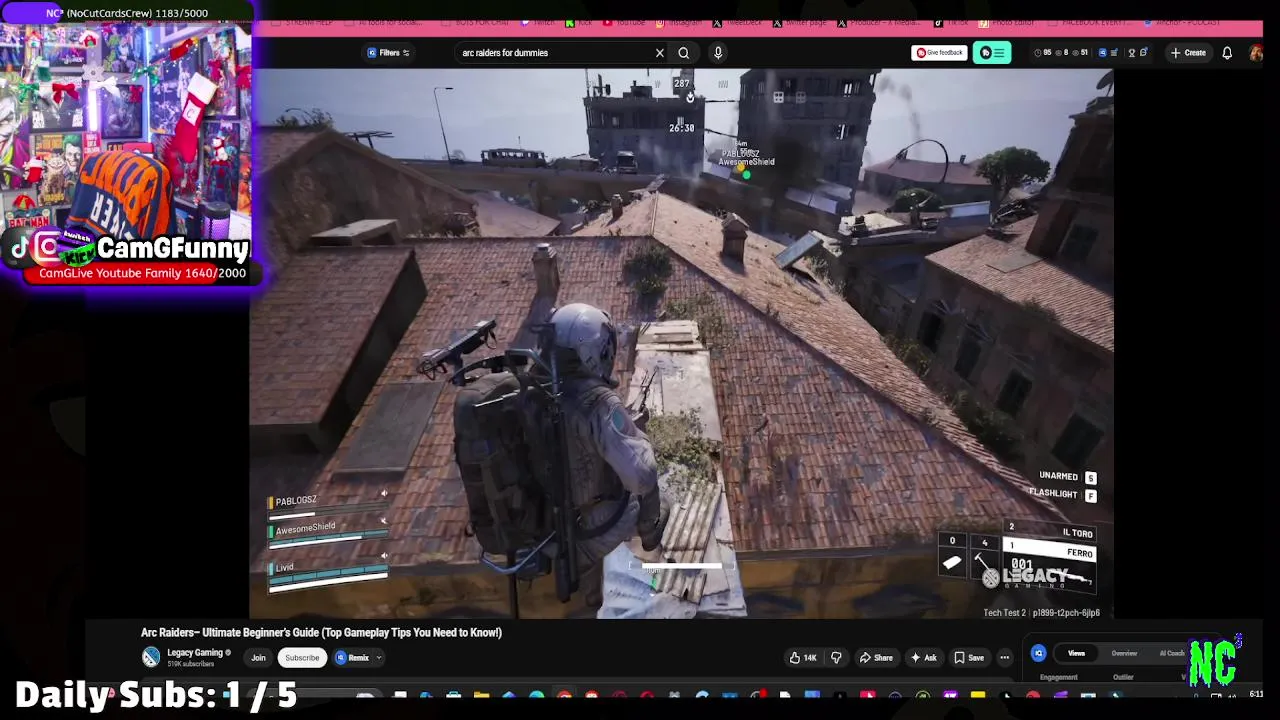1280x720 pixels.
Task: Open the three-dot more actions menu
Action: click(x=1004, y=658)
